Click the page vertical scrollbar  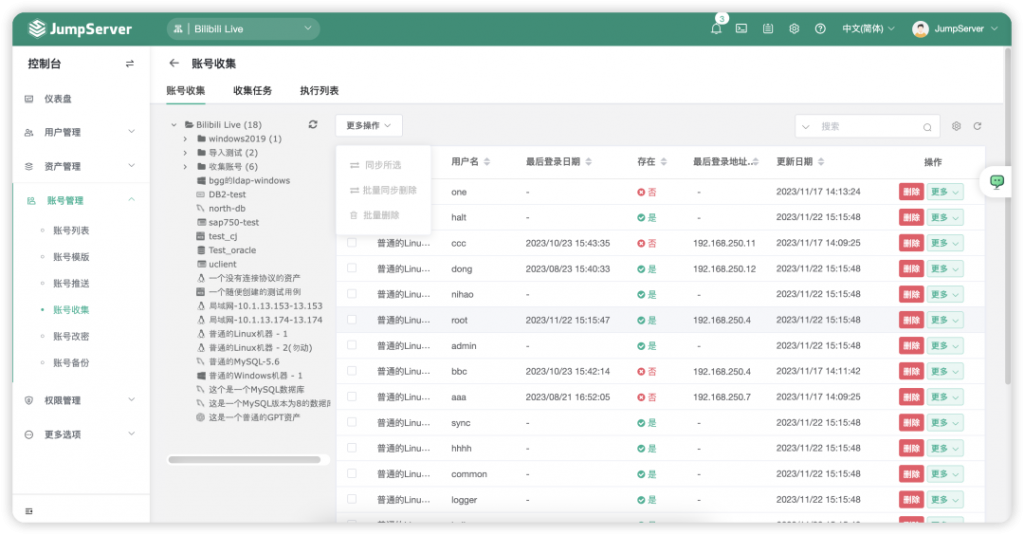1006,216
